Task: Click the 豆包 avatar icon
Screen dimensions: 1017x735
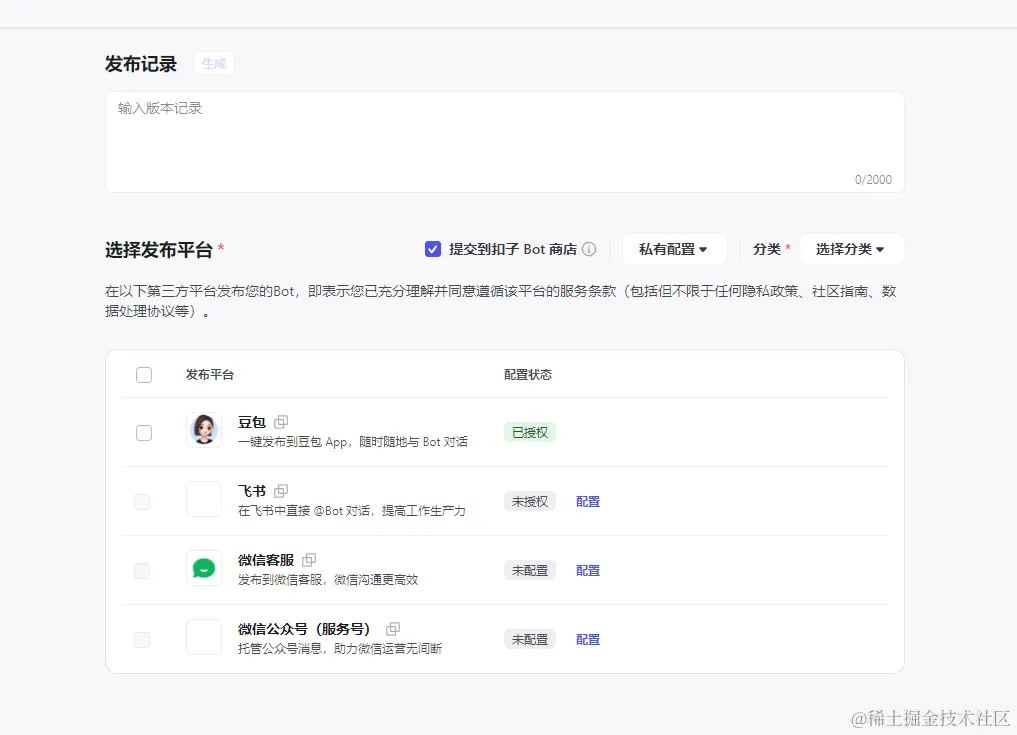Action: pos(204,430)
